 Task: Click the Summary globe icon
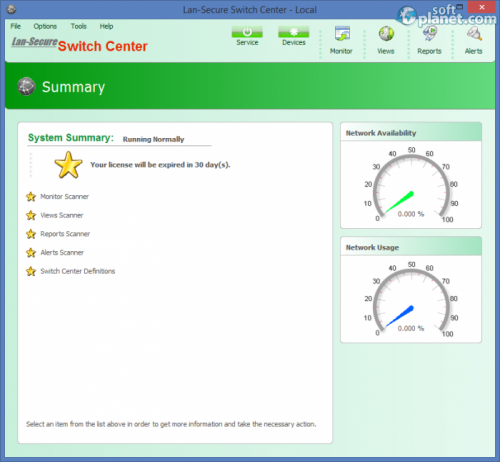[x=26, y=86]
